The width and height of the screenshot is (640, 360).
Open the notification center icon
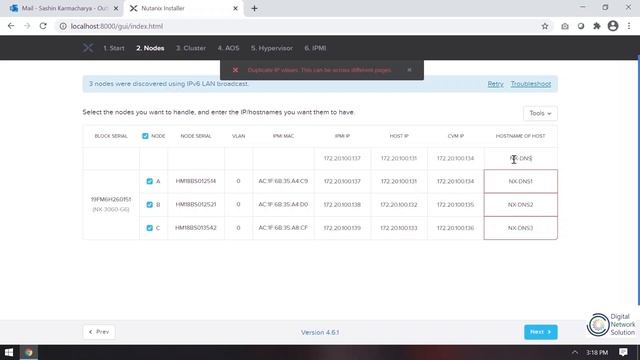coord(623,352)
